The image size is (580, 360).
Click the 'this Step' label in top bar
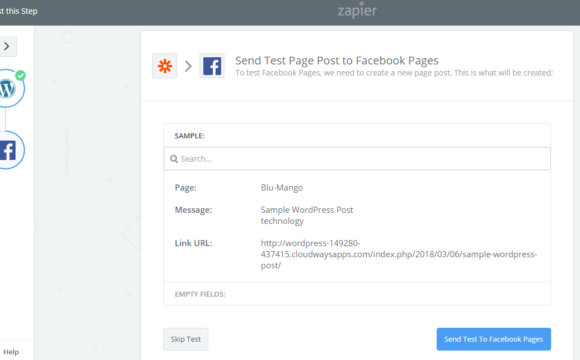21,11
